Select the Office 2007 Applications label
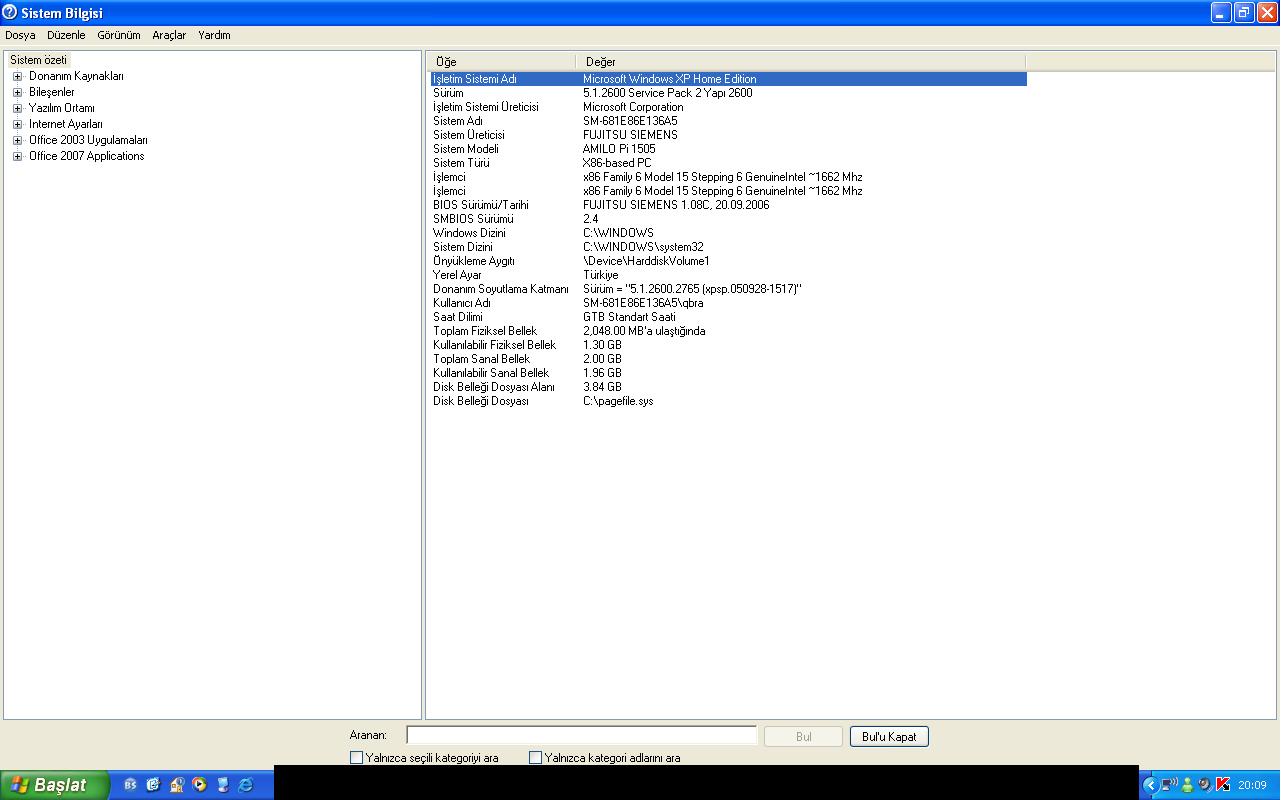This screenshot has width=1283, height=800. [86, 156]
